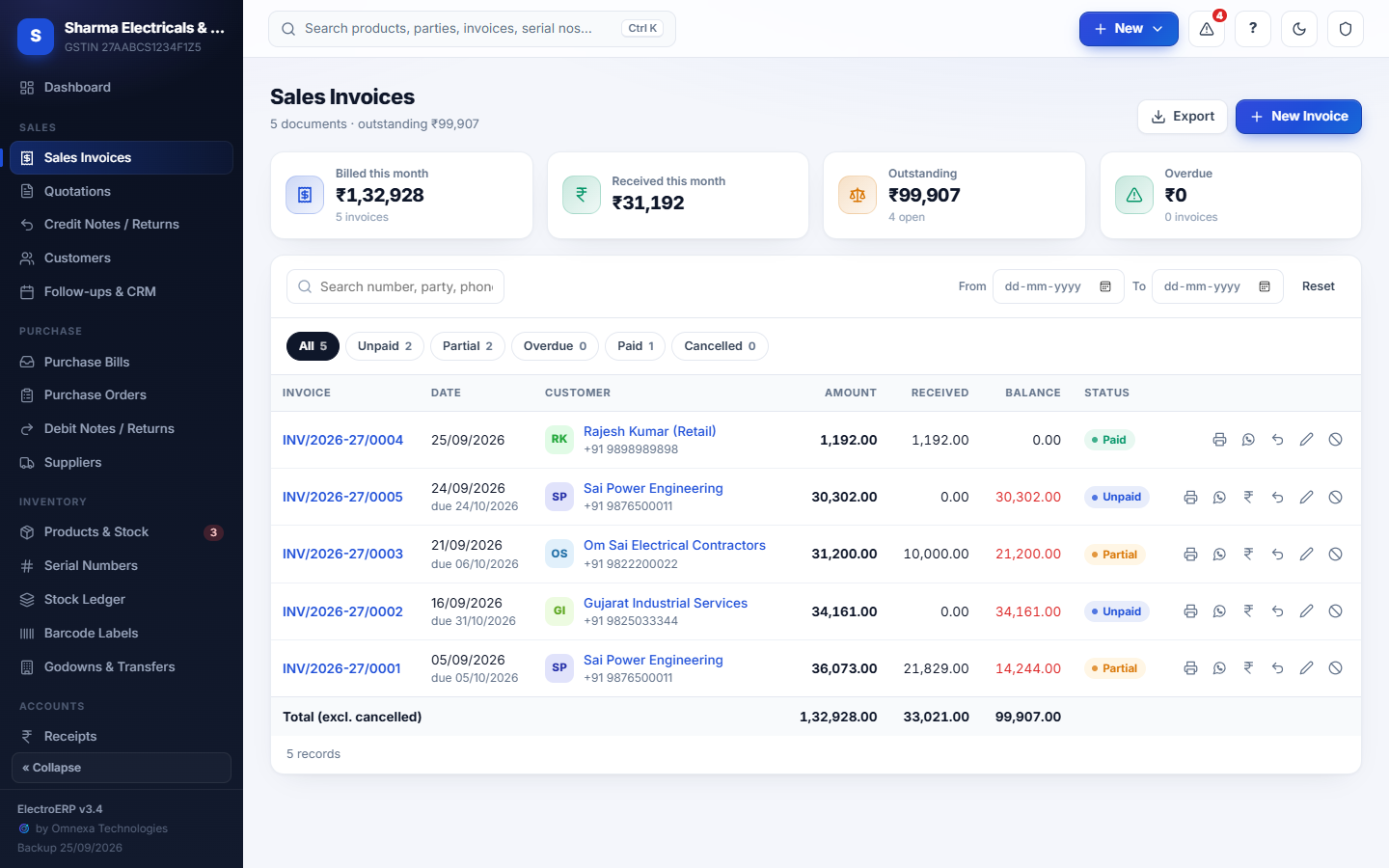Open Credit Notes / Returns
Image resolution: width=1389 pixels, height=868 pixels.
[122, 225]
